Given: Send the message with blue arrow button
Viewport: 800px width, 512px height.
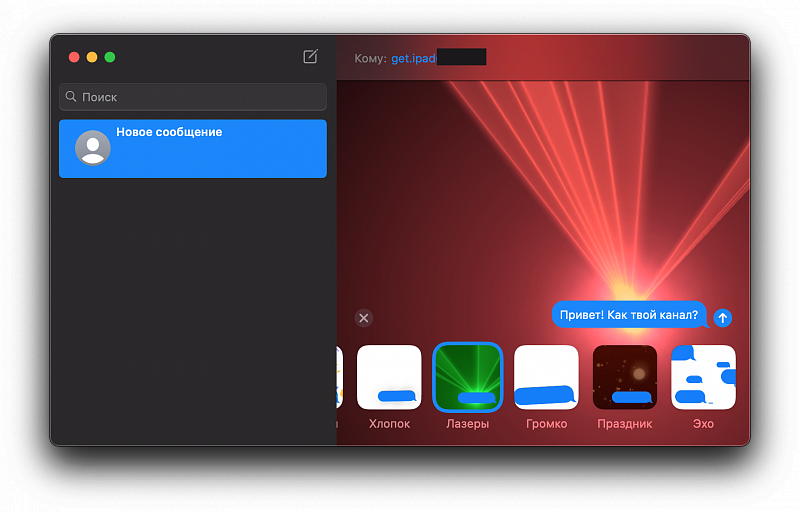Looking at the screenshot, I should 722,318.
